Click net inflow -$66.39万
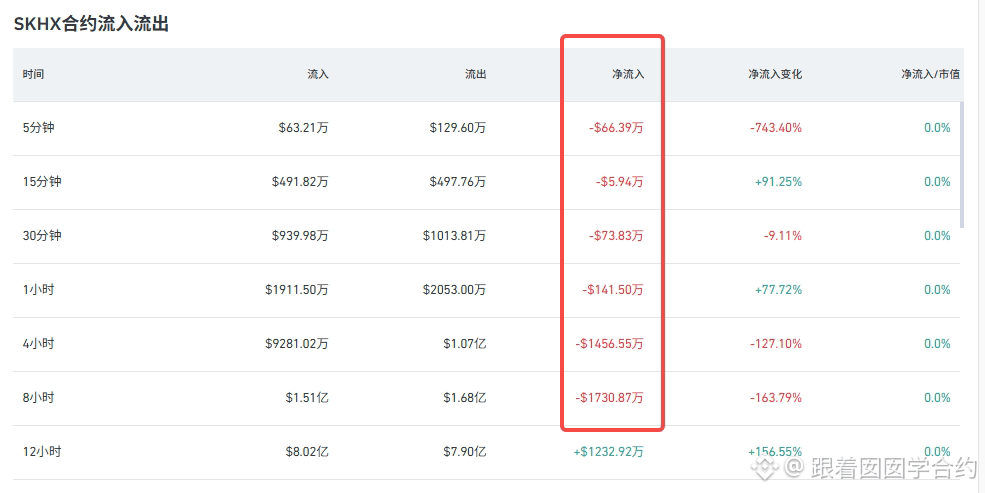 coord(616,127)
